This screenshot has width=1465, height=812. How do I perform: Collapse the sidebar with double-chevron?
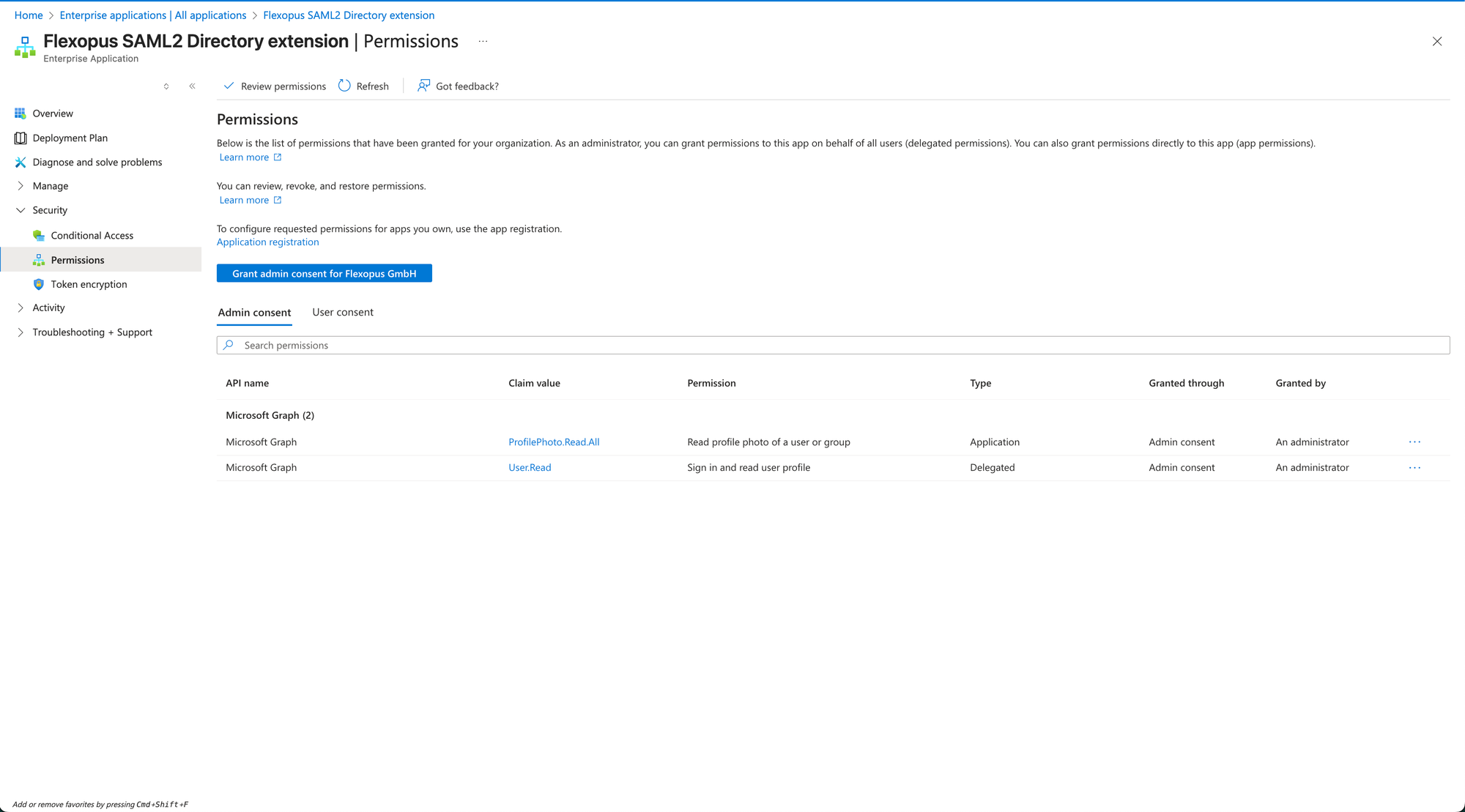point(192,86)
